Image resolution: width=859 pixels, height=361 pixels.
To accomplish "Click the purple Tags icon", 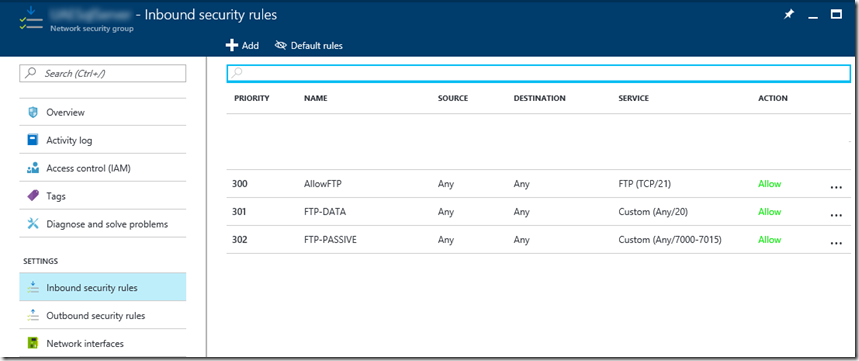I will point(32,196).
